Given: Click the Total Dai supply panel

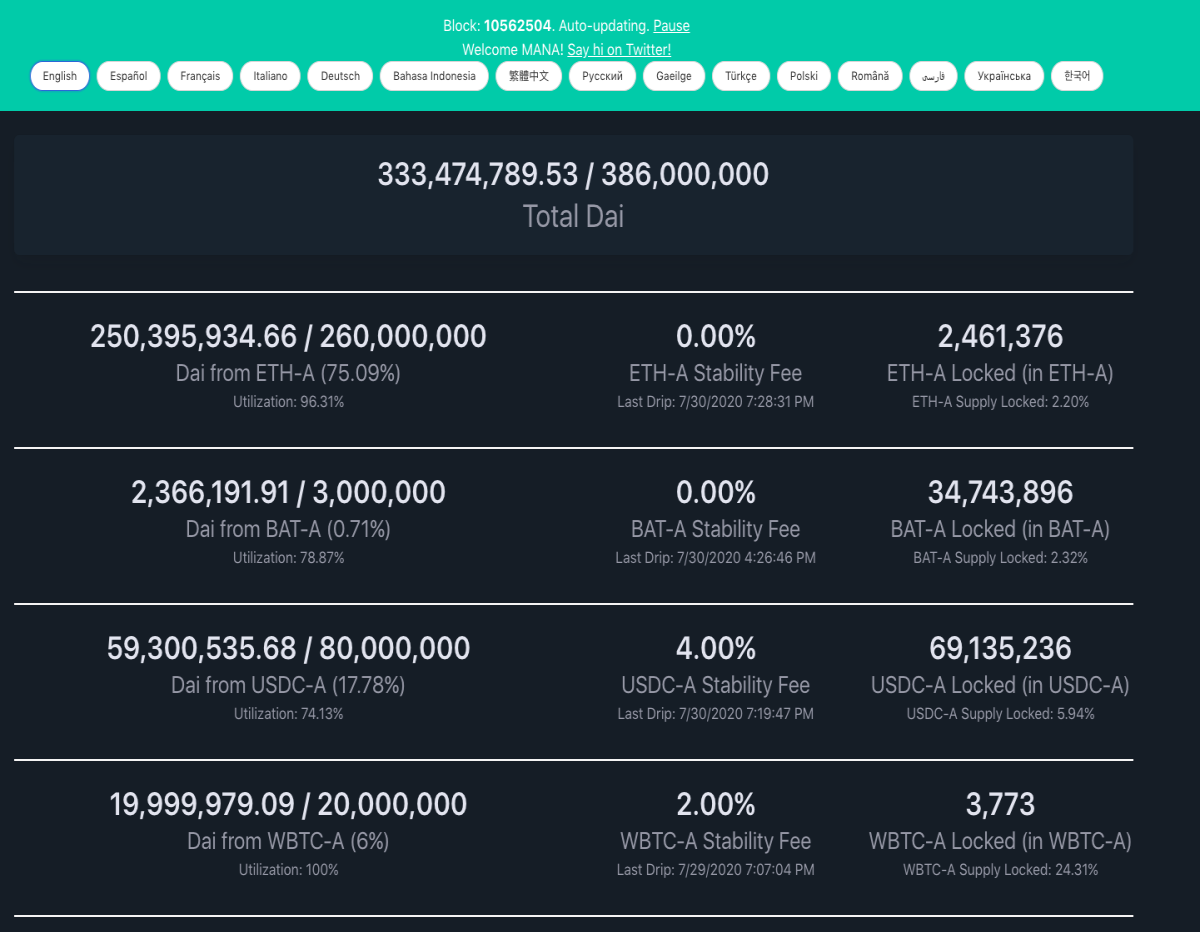Looking at the screenshot, I should tap(574, 195).
